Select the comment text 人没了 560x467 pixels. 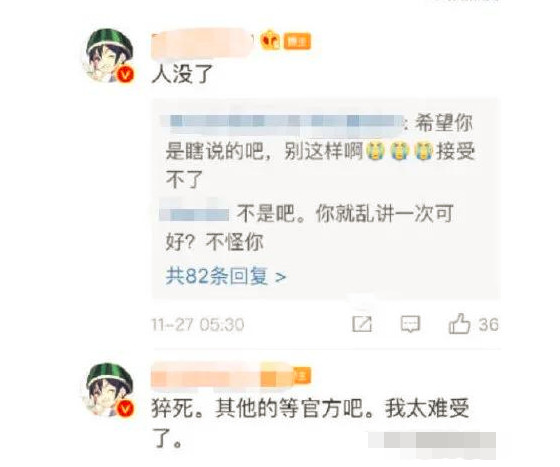tap(182, 74)
